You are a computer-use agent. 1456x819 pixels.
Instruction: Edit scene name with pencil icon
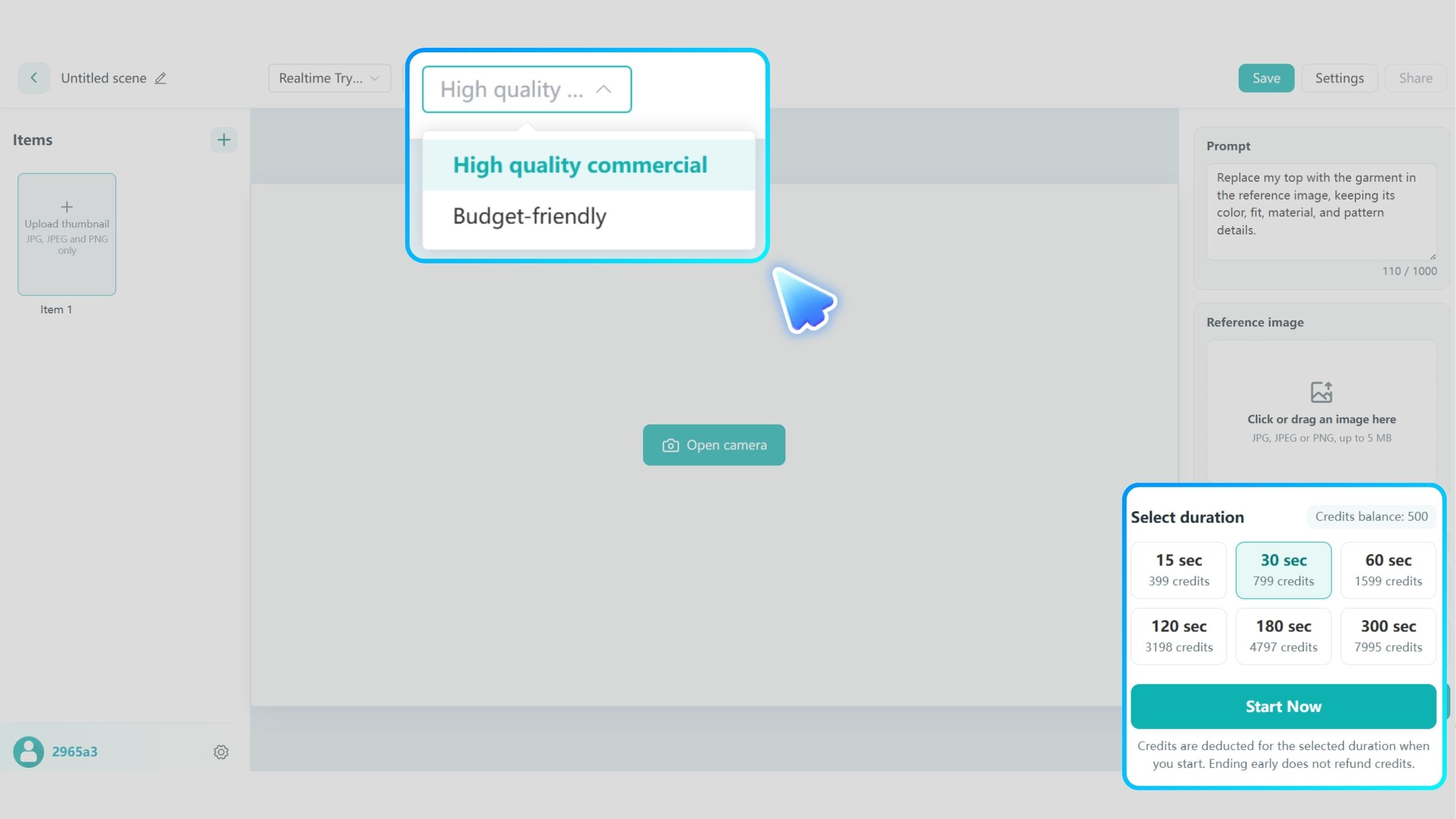point(160,78)
